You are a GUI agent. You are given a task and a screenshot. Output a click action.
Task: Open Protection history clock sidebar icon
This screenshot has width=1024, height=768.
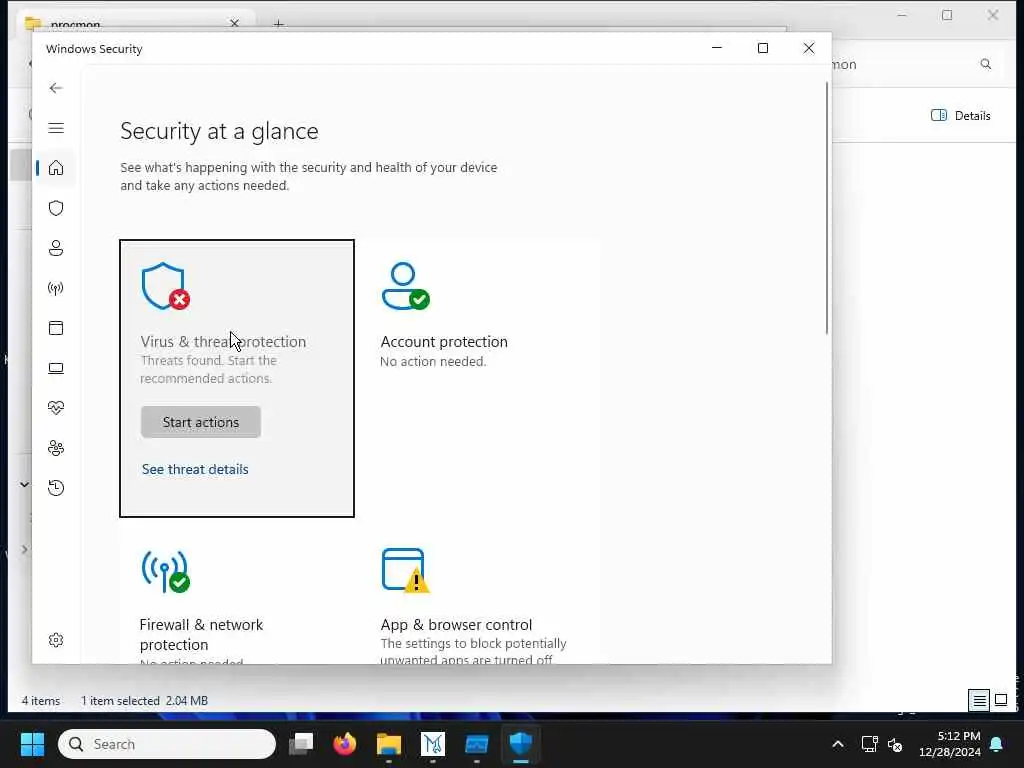[56, 488]
